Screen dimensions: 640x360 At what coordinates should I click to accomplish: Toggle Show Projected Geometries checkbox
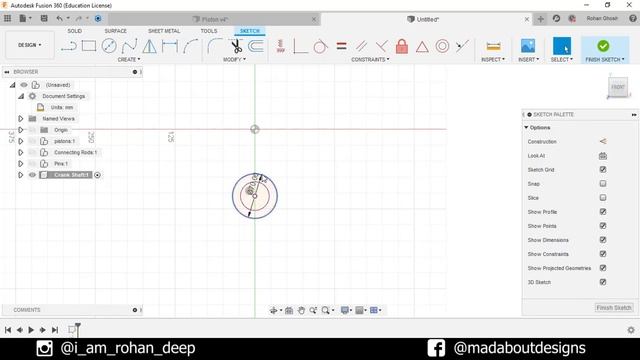[x=603, y=268]
